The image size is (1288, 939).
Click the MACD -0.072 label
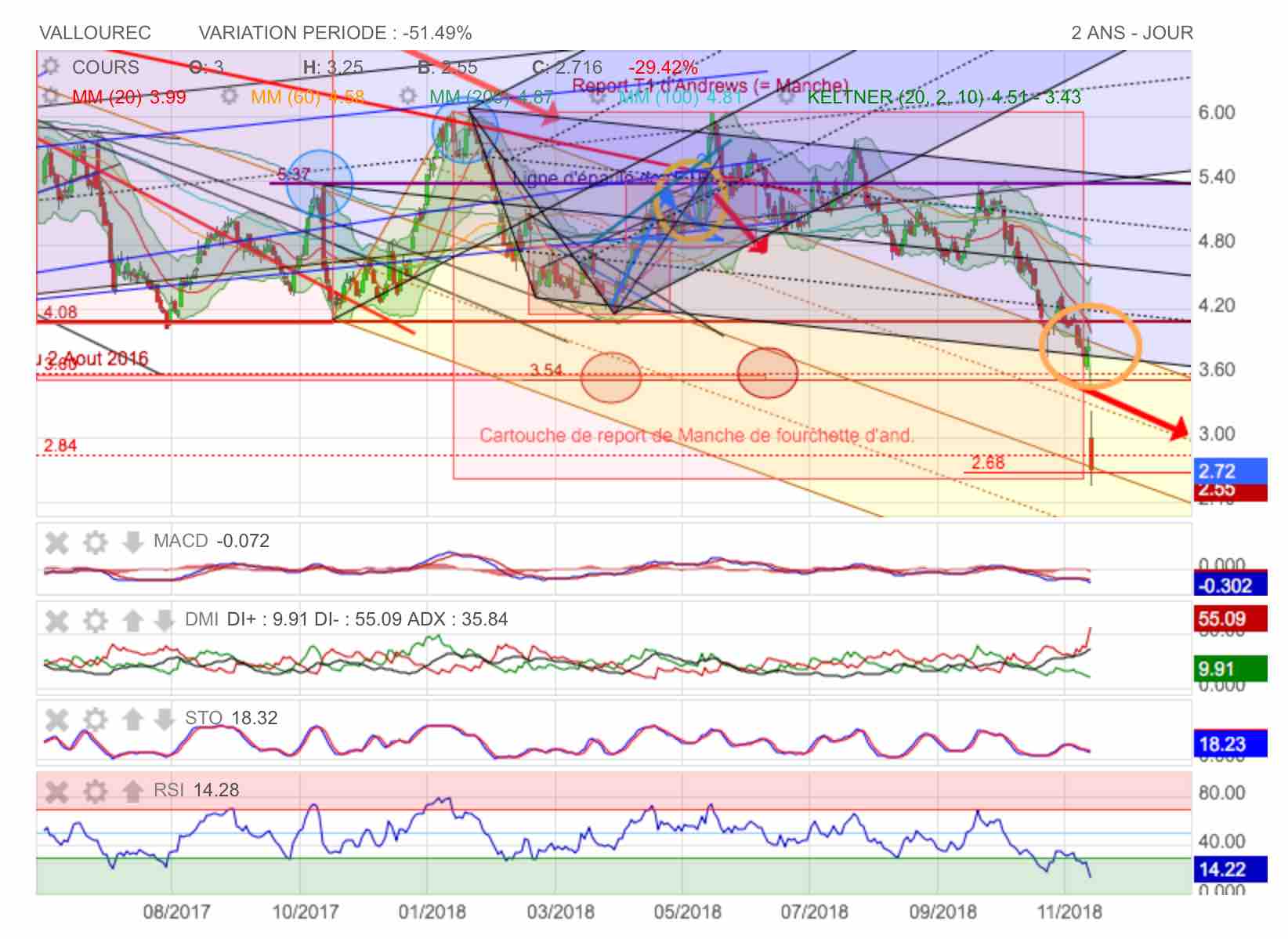[212, 541]
